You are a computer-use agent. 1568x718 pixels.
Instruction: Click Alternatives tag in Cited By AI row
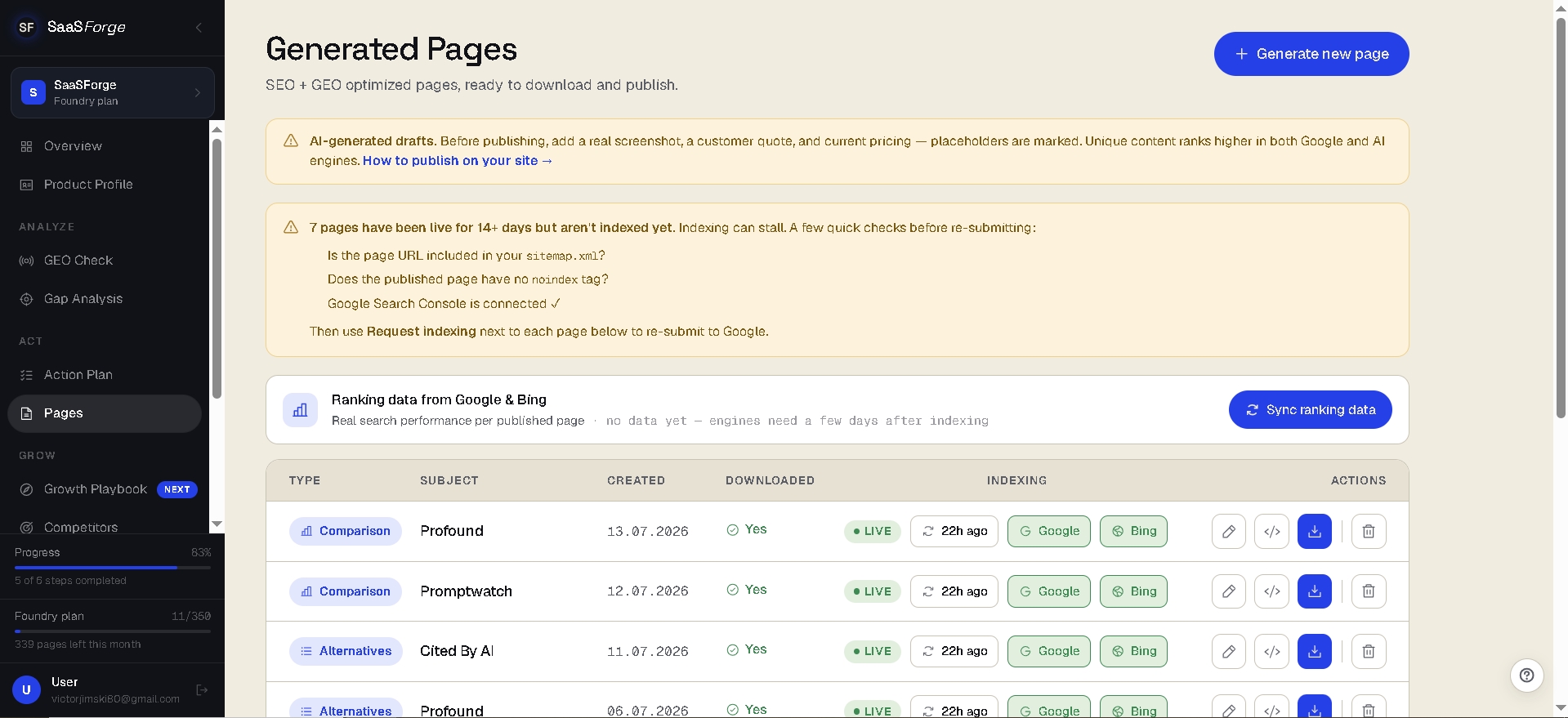[x=346, y=651]
